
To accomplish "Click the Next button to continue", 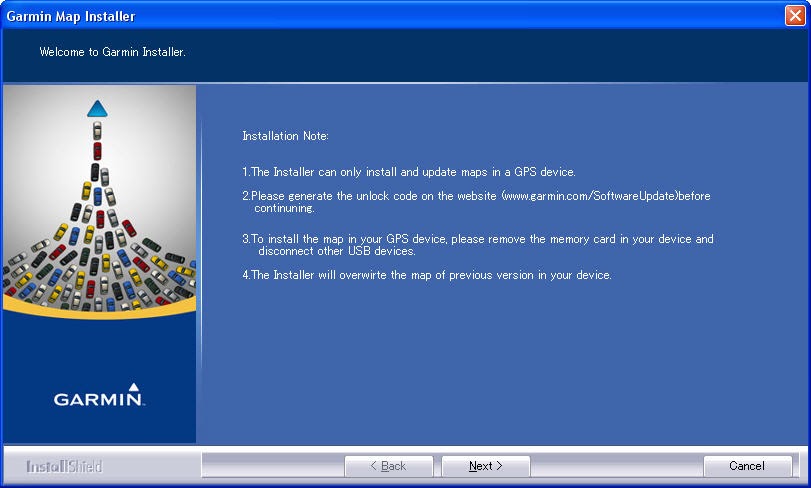I will coord(486,466).
